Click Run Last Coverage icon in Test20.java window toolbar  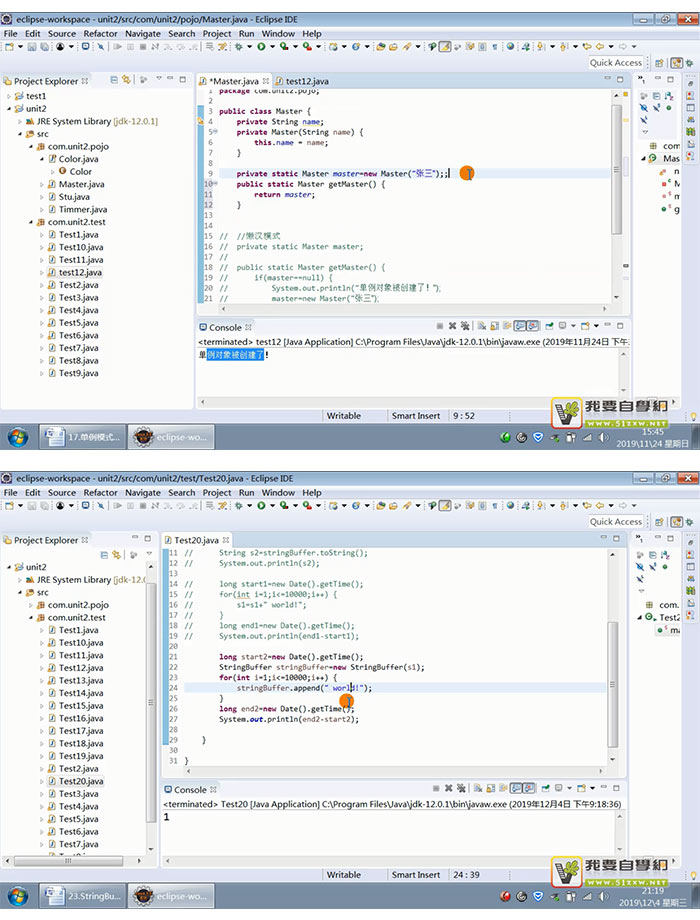click(284, 505)
